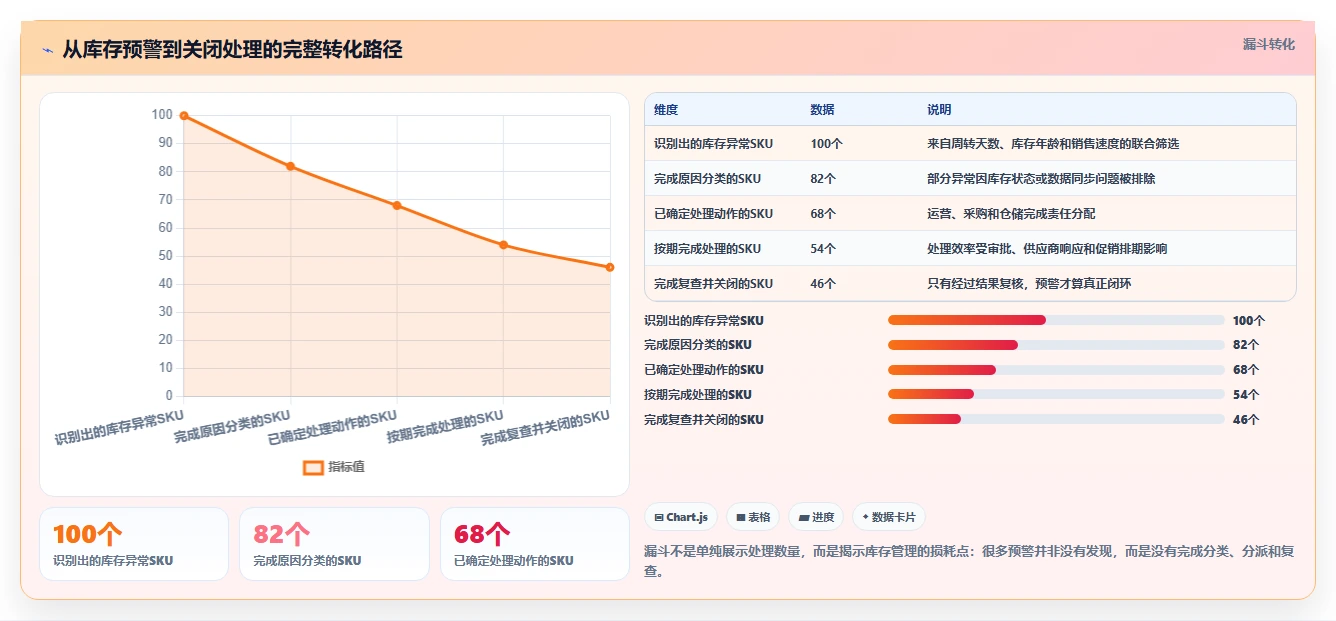Click description 来自周转天数、库存年龄和销售速度的联合筛选

click(x=1053, y=144)
